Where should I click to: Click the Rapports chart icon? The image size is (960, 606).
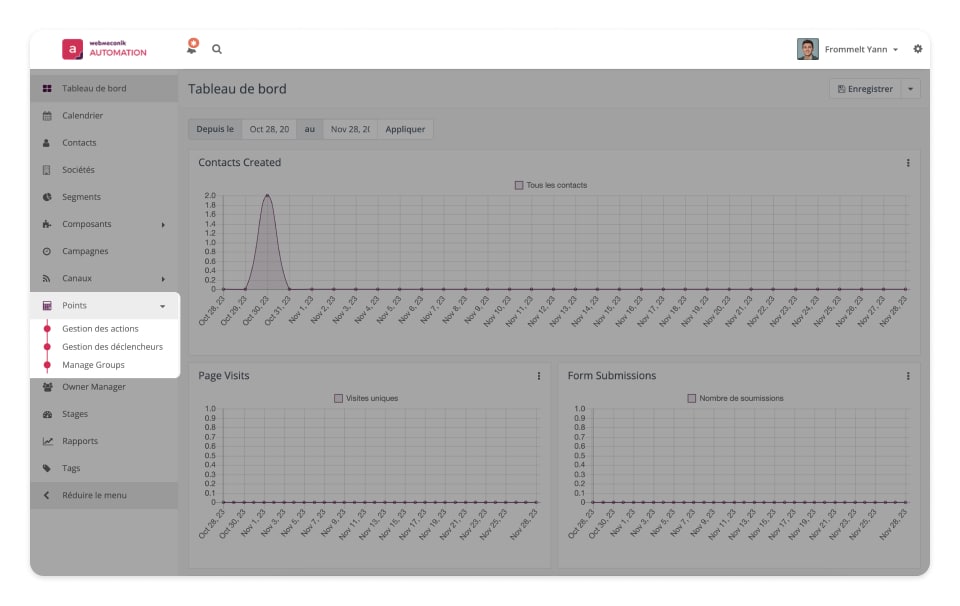click(47, 441)
